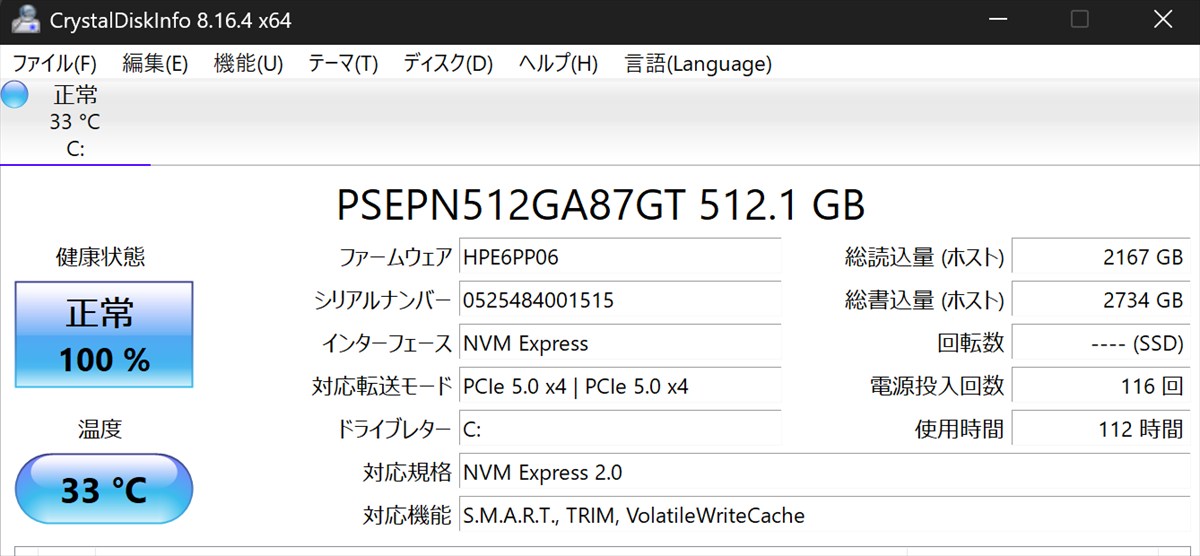This screenshot has width=1200, height=556.
Task: Click the interface field NVM Express
Action: pos(620,343)
